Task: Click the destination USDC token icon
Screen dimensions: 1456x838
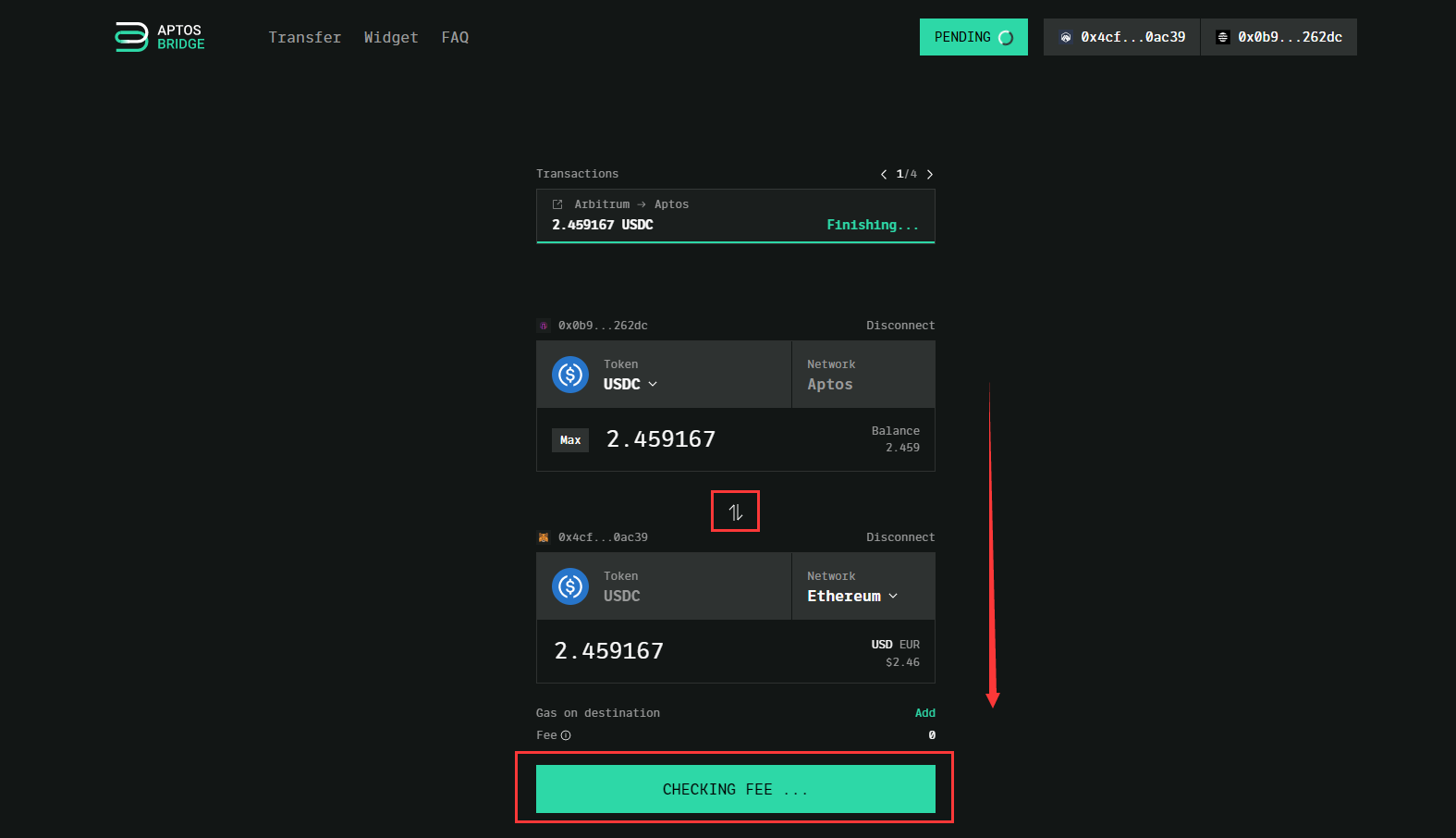Action: coord(570,586)
